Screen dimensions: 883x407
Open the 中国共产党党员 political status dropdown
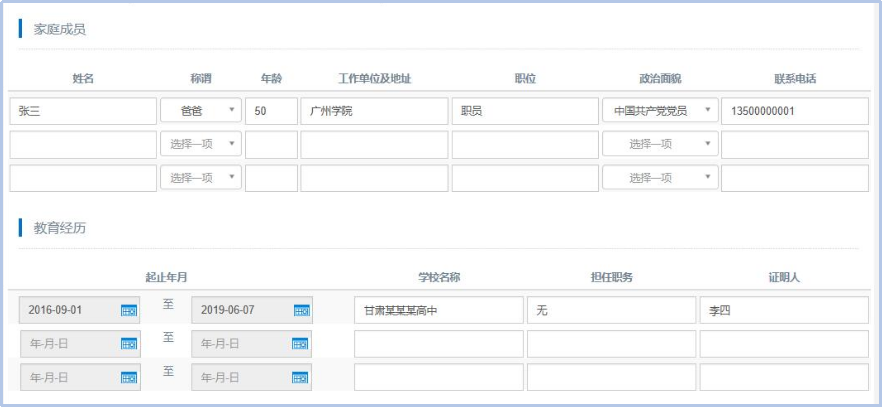pos(660,111)
